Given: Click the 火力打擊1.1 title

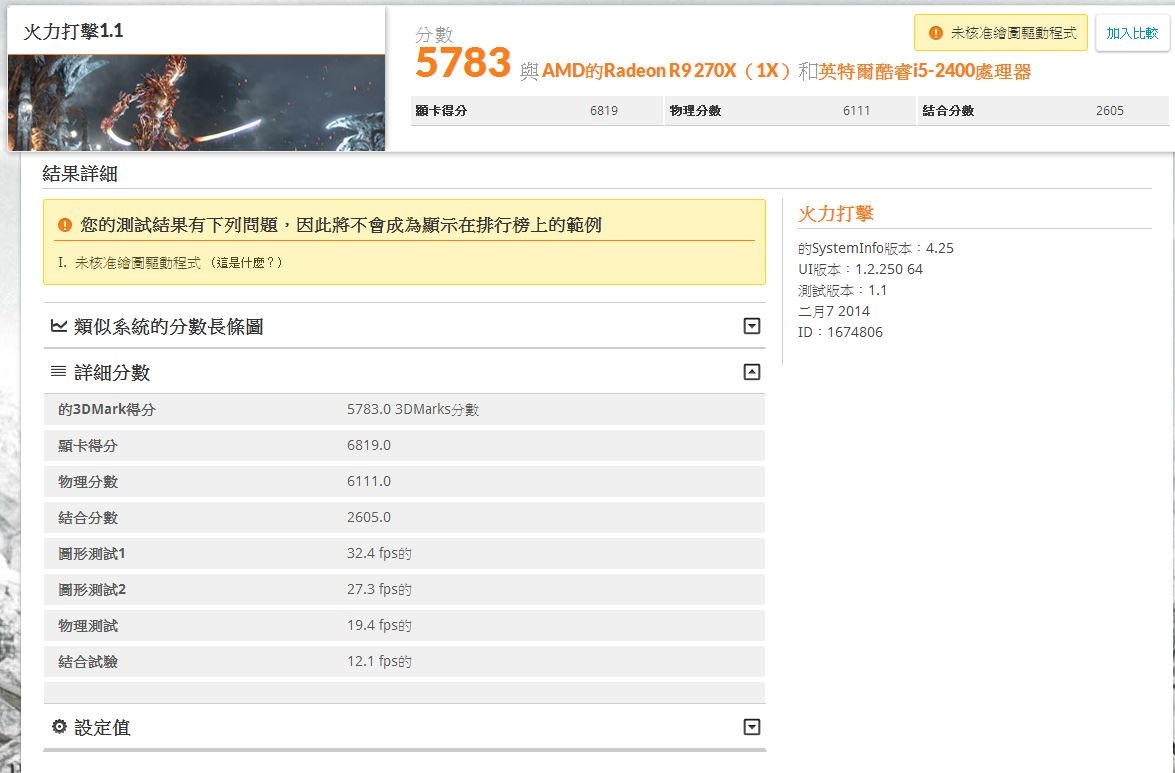Looking at the screenshot, I should coord(73,31).
